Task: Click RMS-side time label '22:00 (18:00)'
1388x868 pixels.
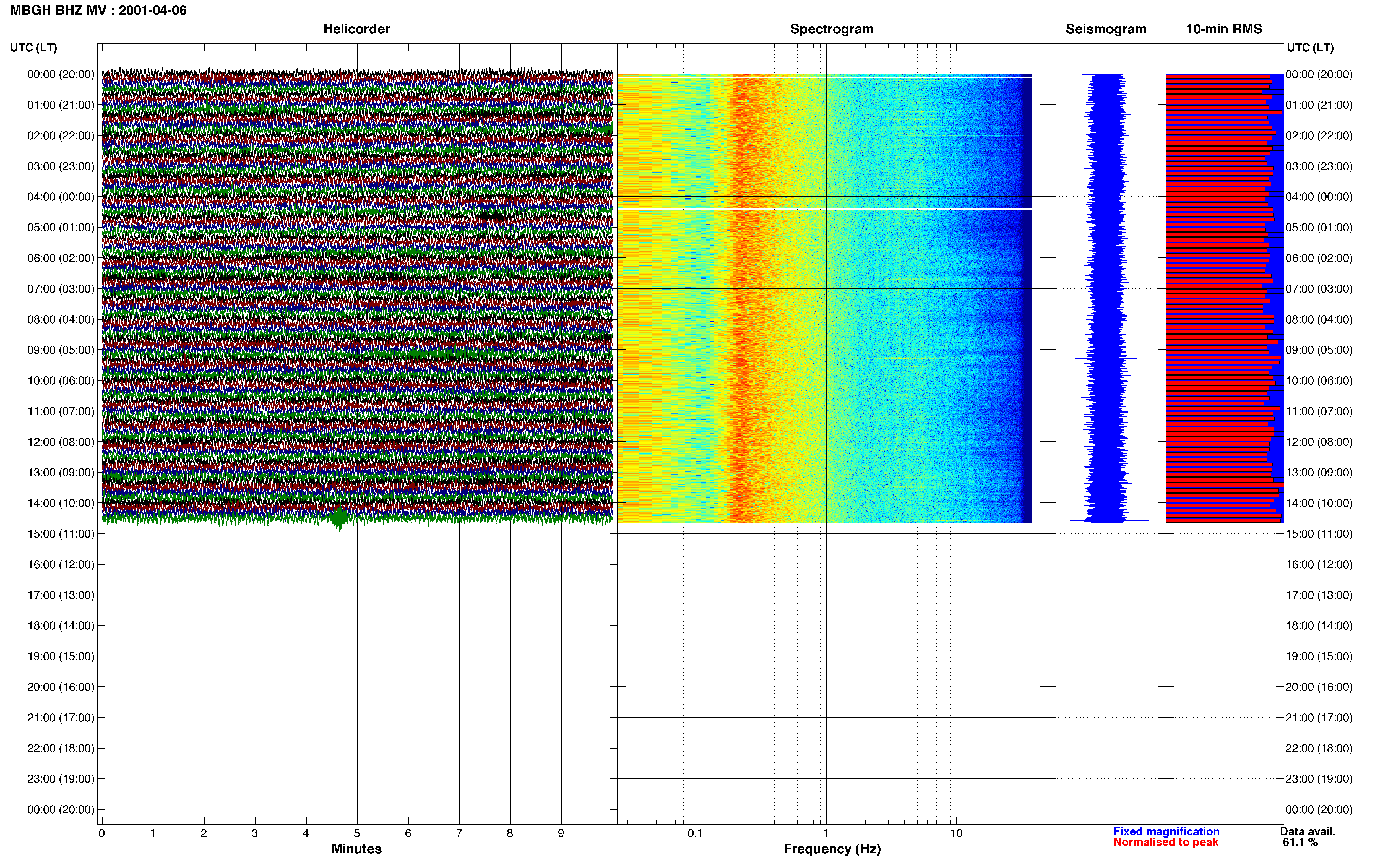Action: tap(1319, 749)
